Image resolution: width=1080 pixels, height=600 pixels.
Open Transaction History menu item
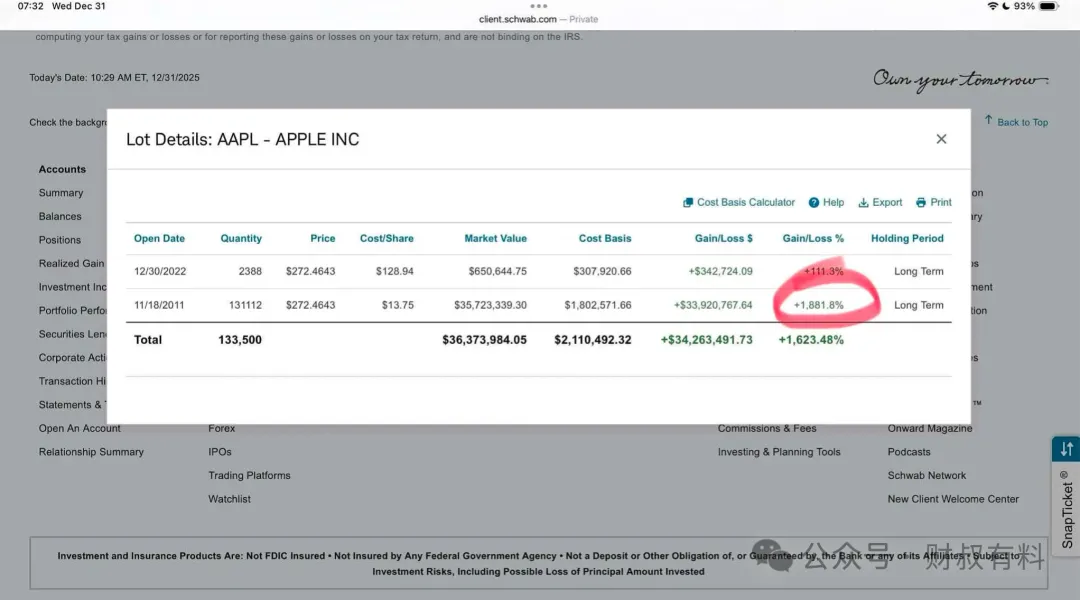[72, 381]
